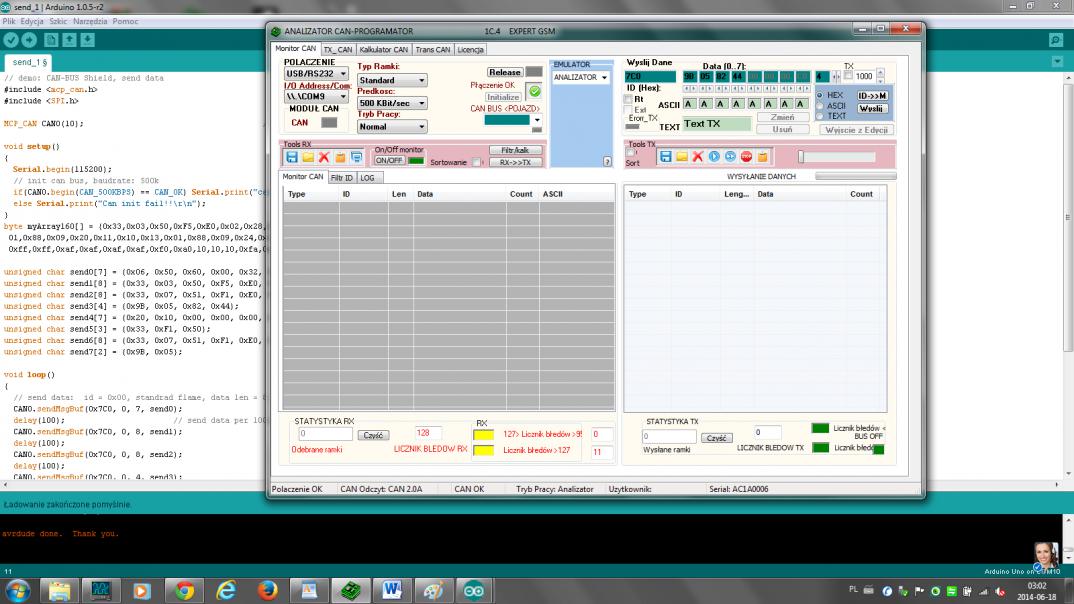Click the Tools TX slider handle
Screen dimensions: 1074x604
coord(800,157)
